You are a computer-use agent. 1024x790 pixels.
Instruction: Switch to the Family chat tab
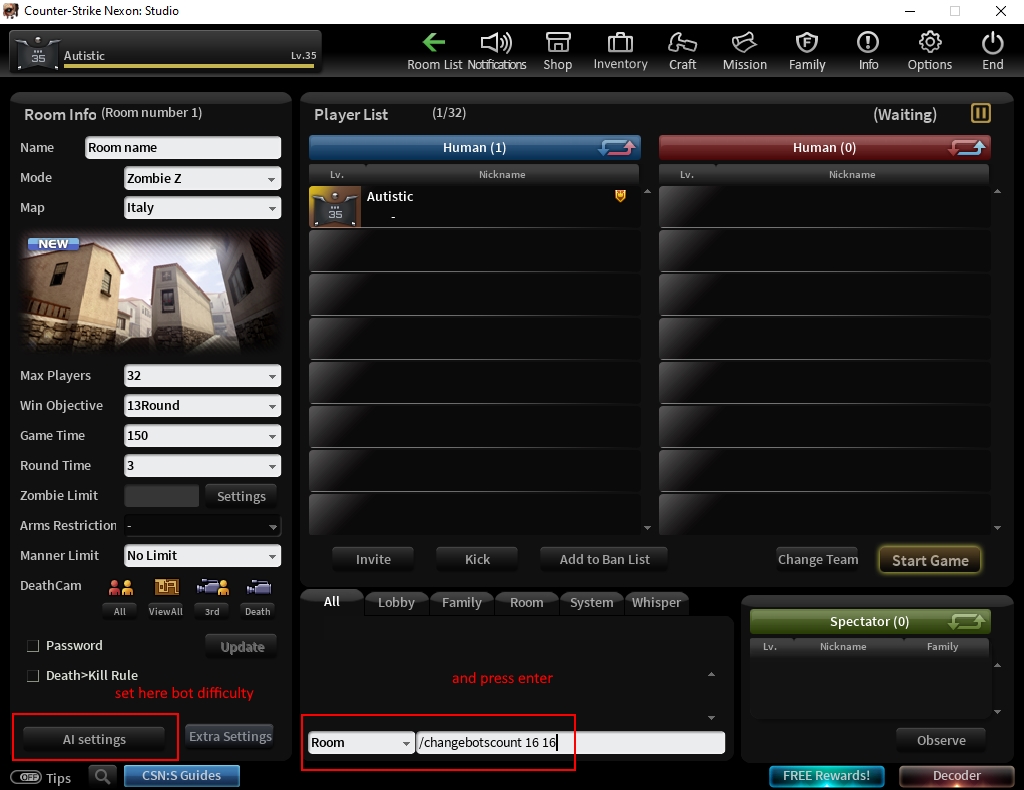tap(462, 603)
